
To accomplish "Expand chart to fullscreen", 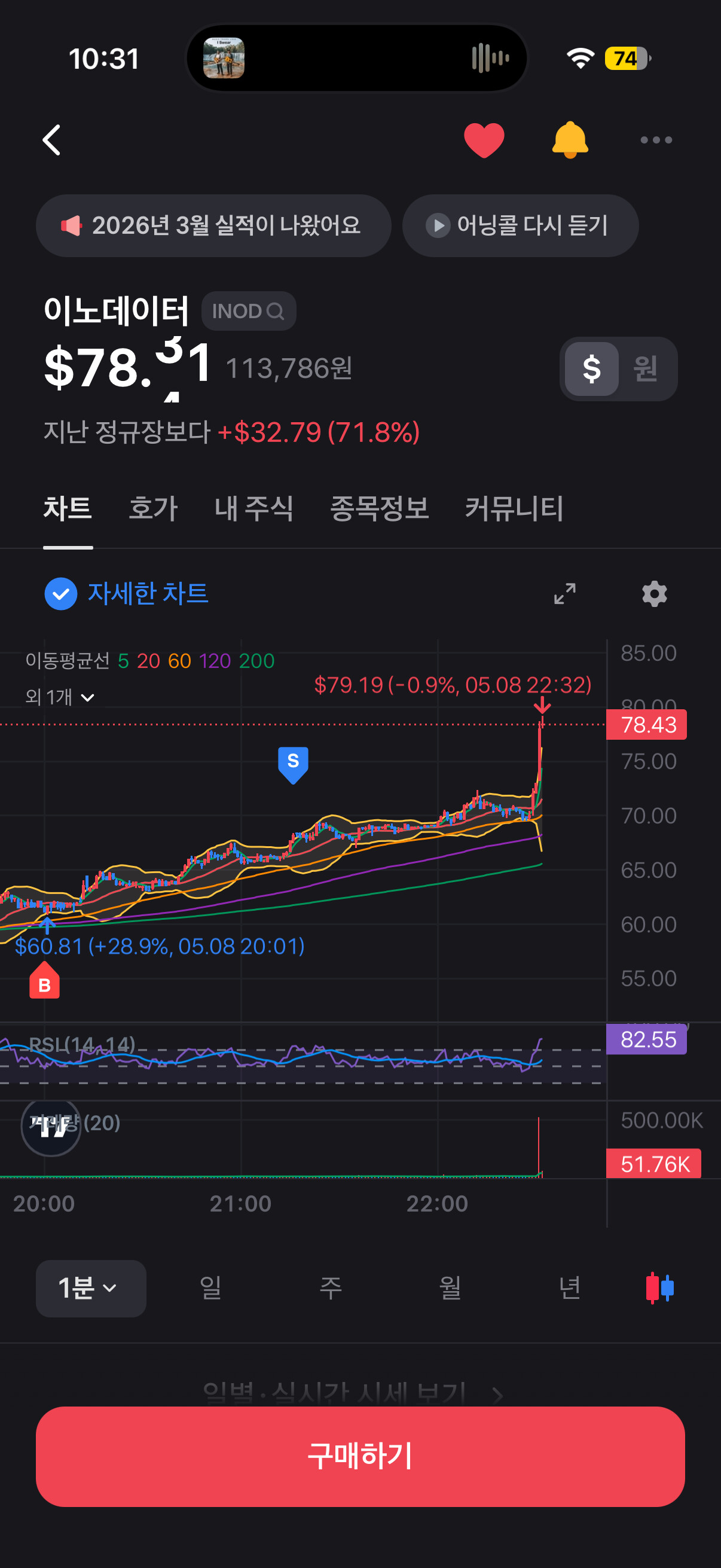I will (x=564, y=593).
